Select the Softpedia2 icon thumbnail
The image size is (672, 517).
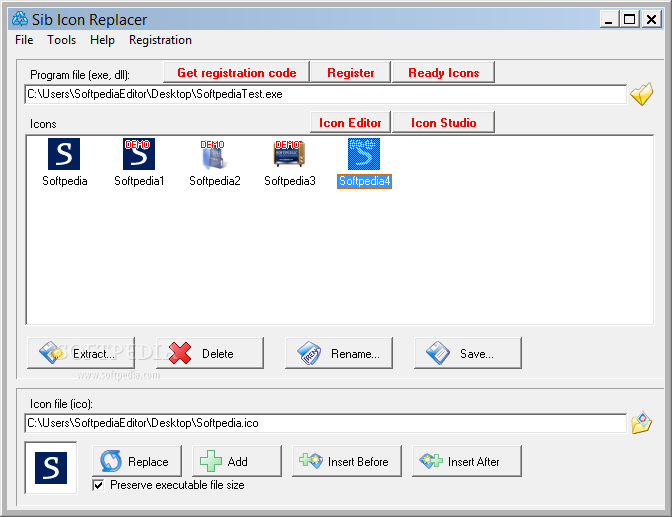[214, 154]
